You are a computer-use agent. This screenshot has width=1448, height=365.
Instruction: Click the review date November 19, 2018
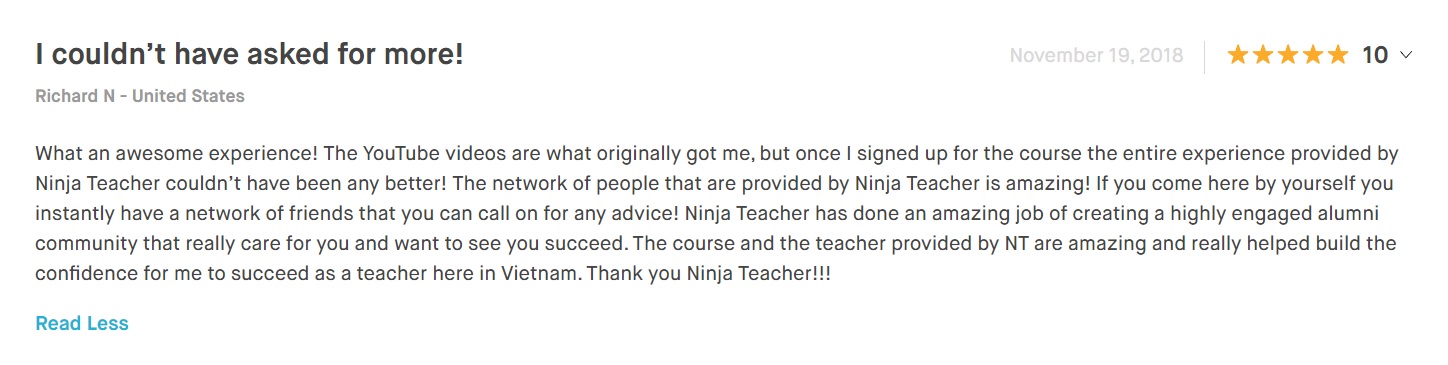[1096, 55]
